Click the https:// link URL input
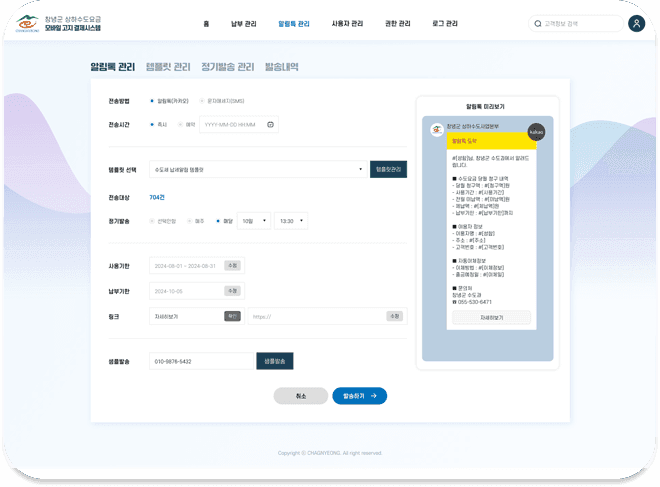Viewport: 660px width, 487px height. click(327, 316)
